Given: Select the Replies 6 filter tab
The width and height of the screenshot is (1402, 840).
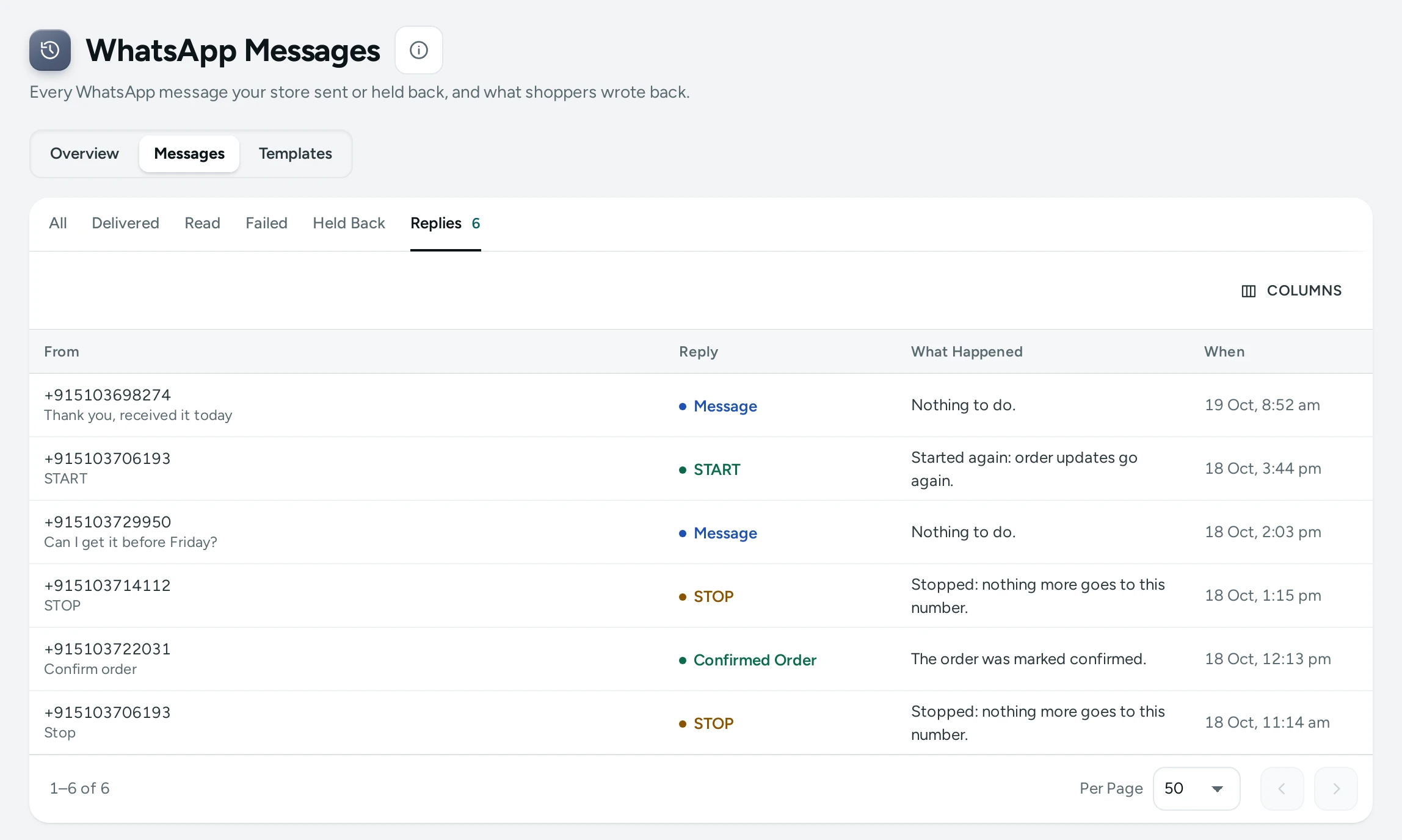Looking at the screenshot, I should 445,223.
